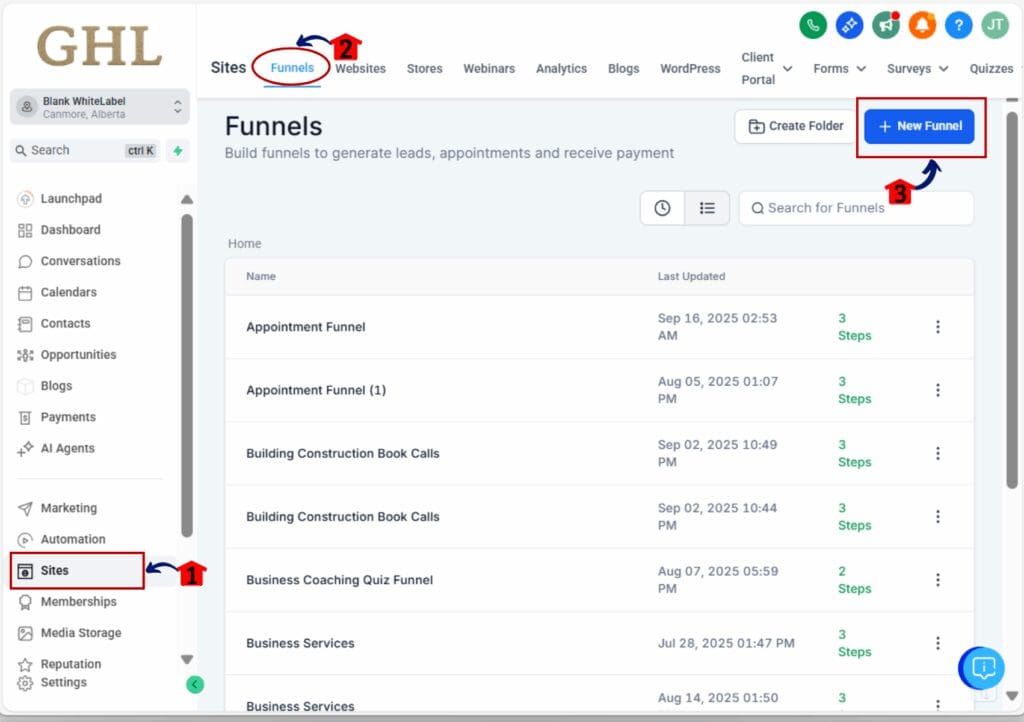Screen dimensions: 1024x722
Task: Click the Create Folder button
Action: 794,126
